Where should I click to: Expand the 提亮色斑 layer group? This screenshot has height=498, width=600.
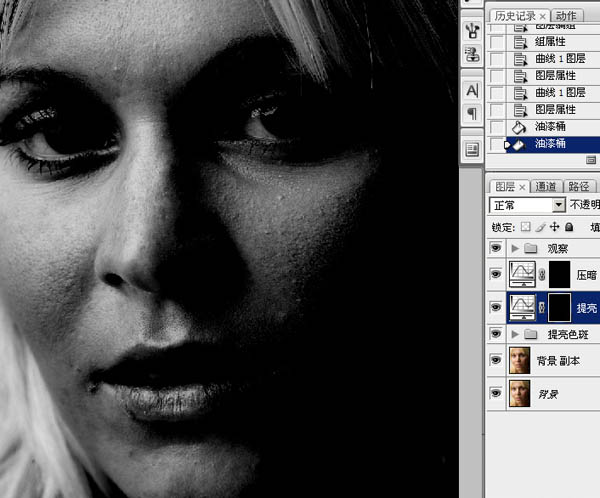pos(515,335)
